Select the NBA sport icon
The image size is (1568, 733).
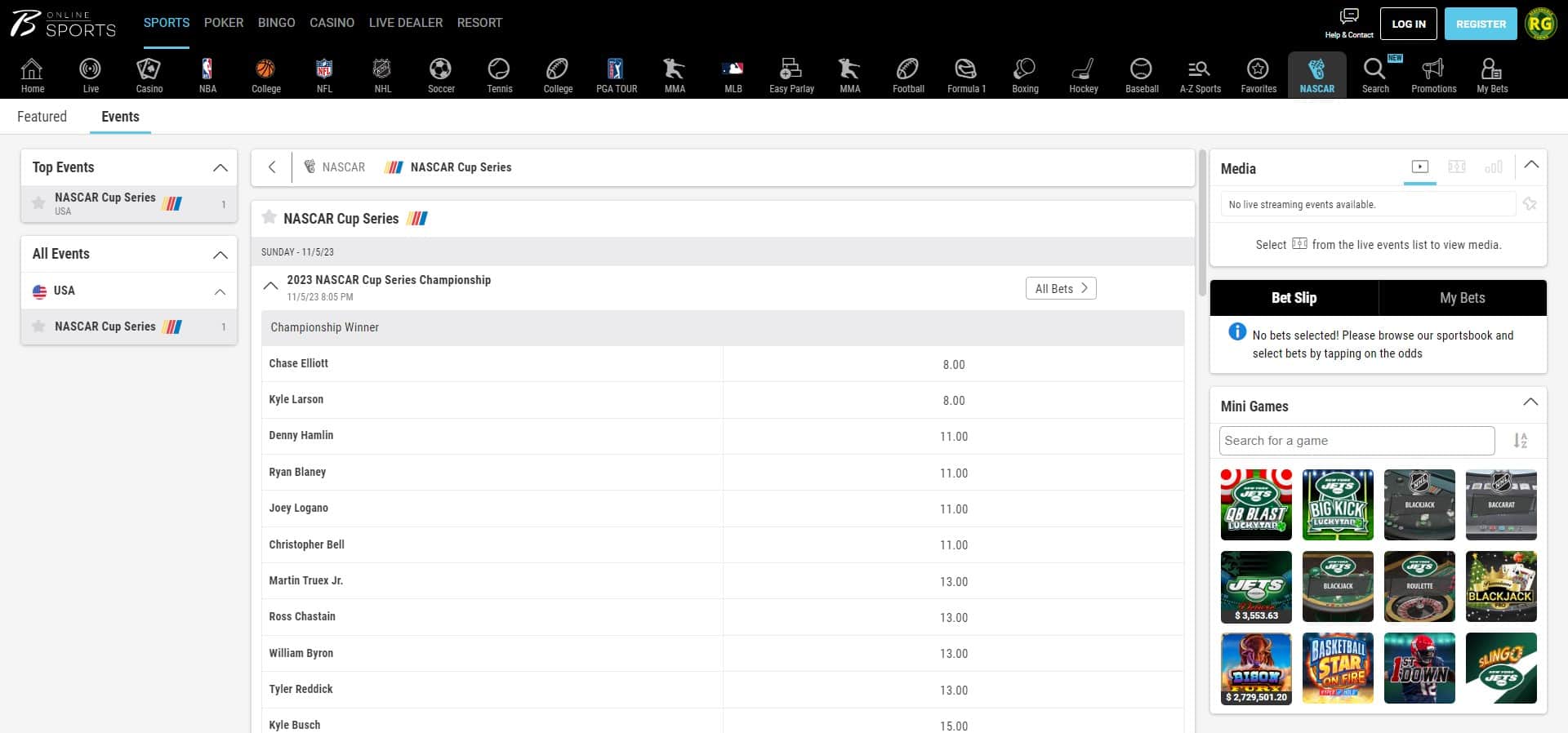[x=207, y=76]
